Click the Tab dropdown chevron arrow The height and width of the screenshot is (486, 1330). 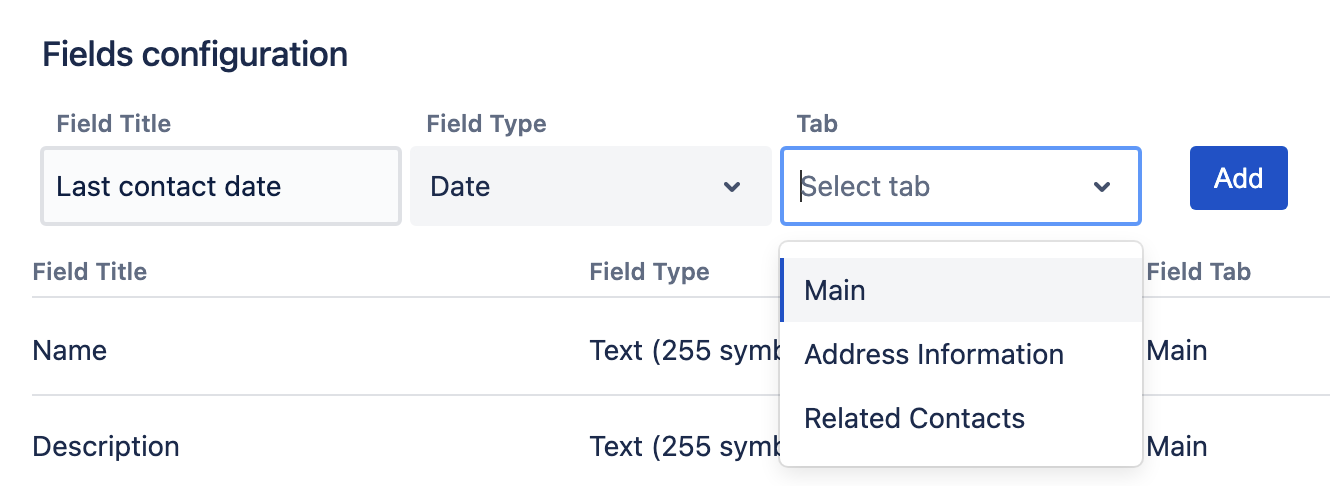pos(1102,187)
